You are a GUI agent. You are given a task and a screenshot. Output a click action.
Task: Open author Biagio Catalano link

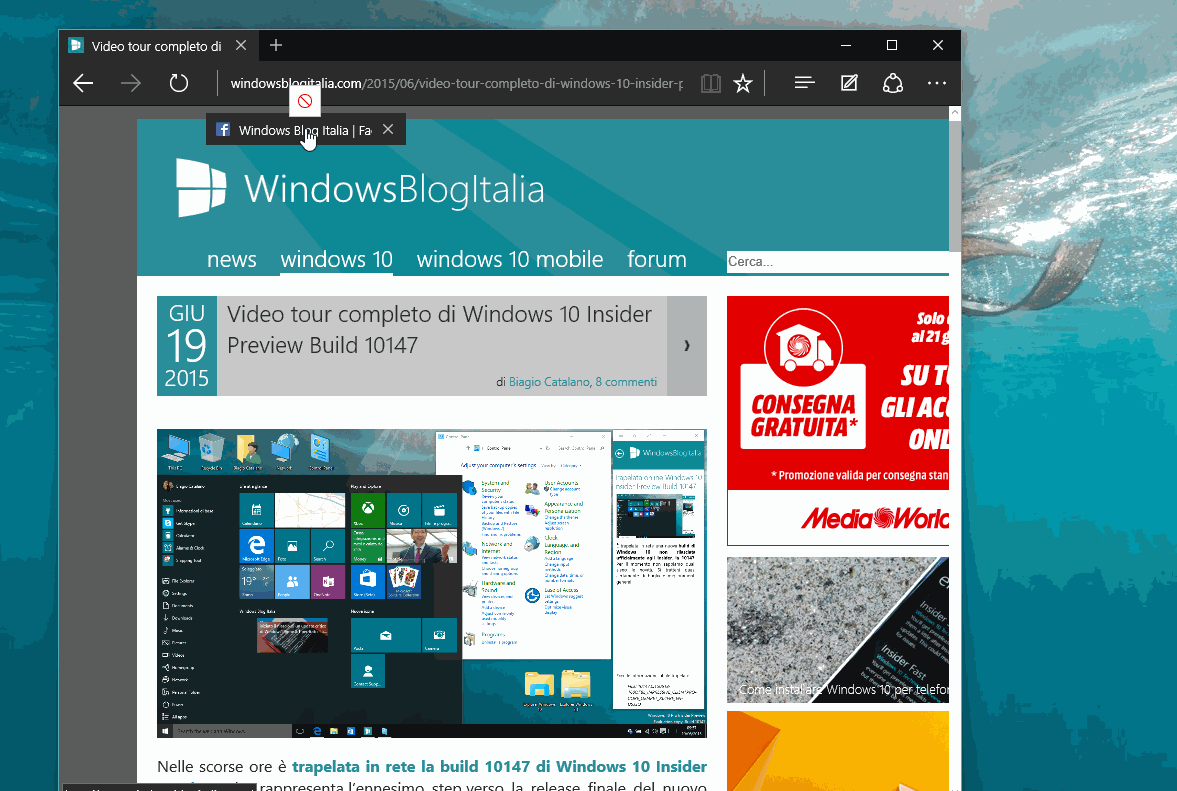tap(549, 382)
